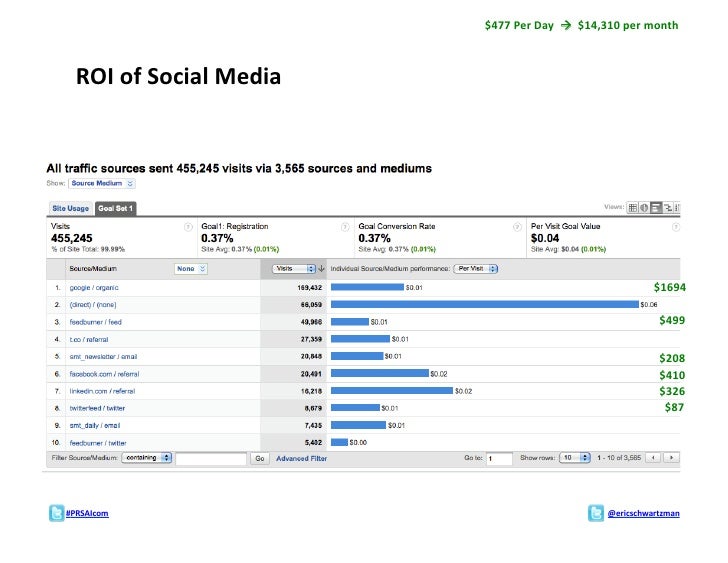Image resolution: width=728 pixels, height=563 pixels.
Task: Click the Twitter bird icon next to #PRSAIcom
Action: pyautogui.click(x=56, y=513)
